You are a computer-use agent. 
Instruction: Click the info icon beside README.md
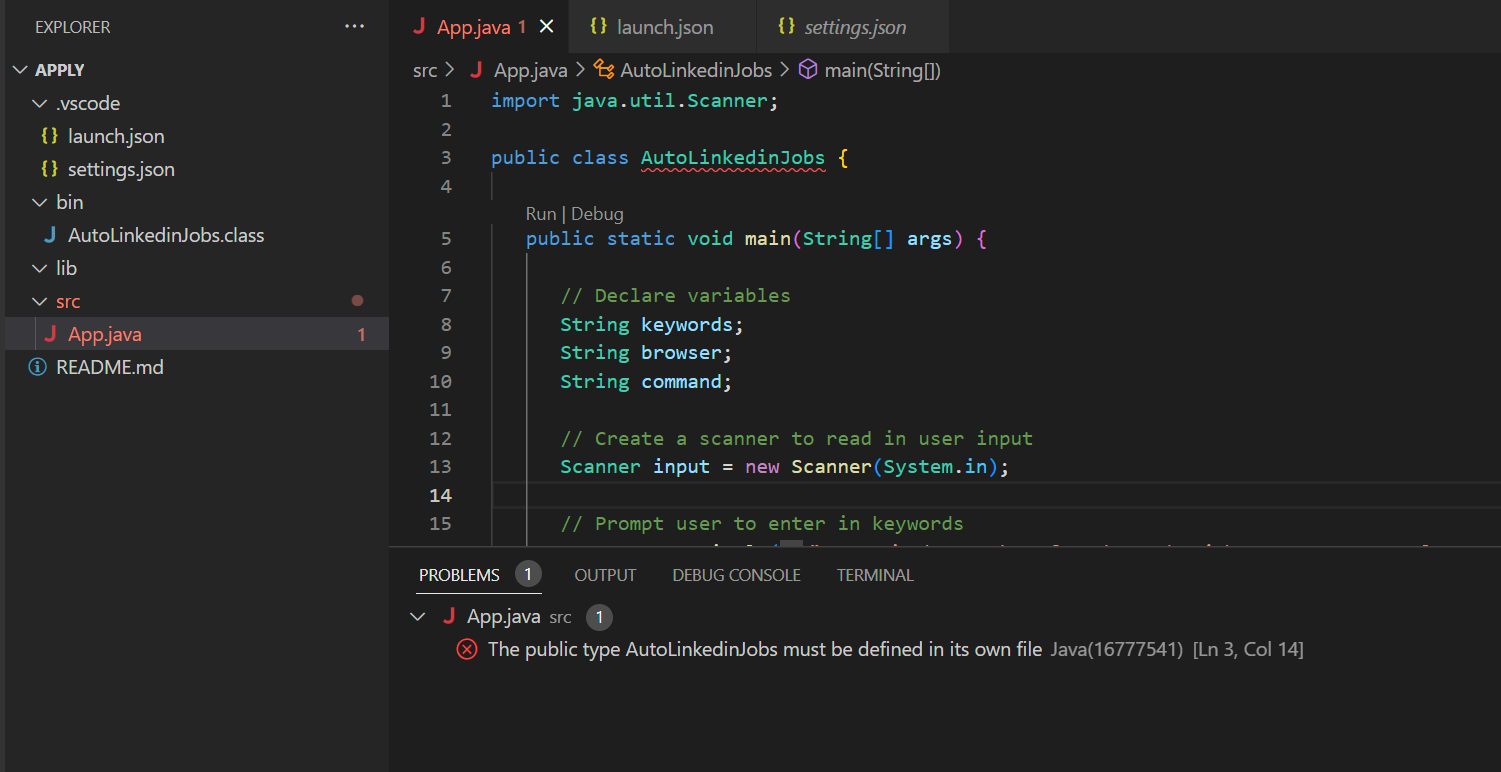pyautogui.click(x=37, y=367)
